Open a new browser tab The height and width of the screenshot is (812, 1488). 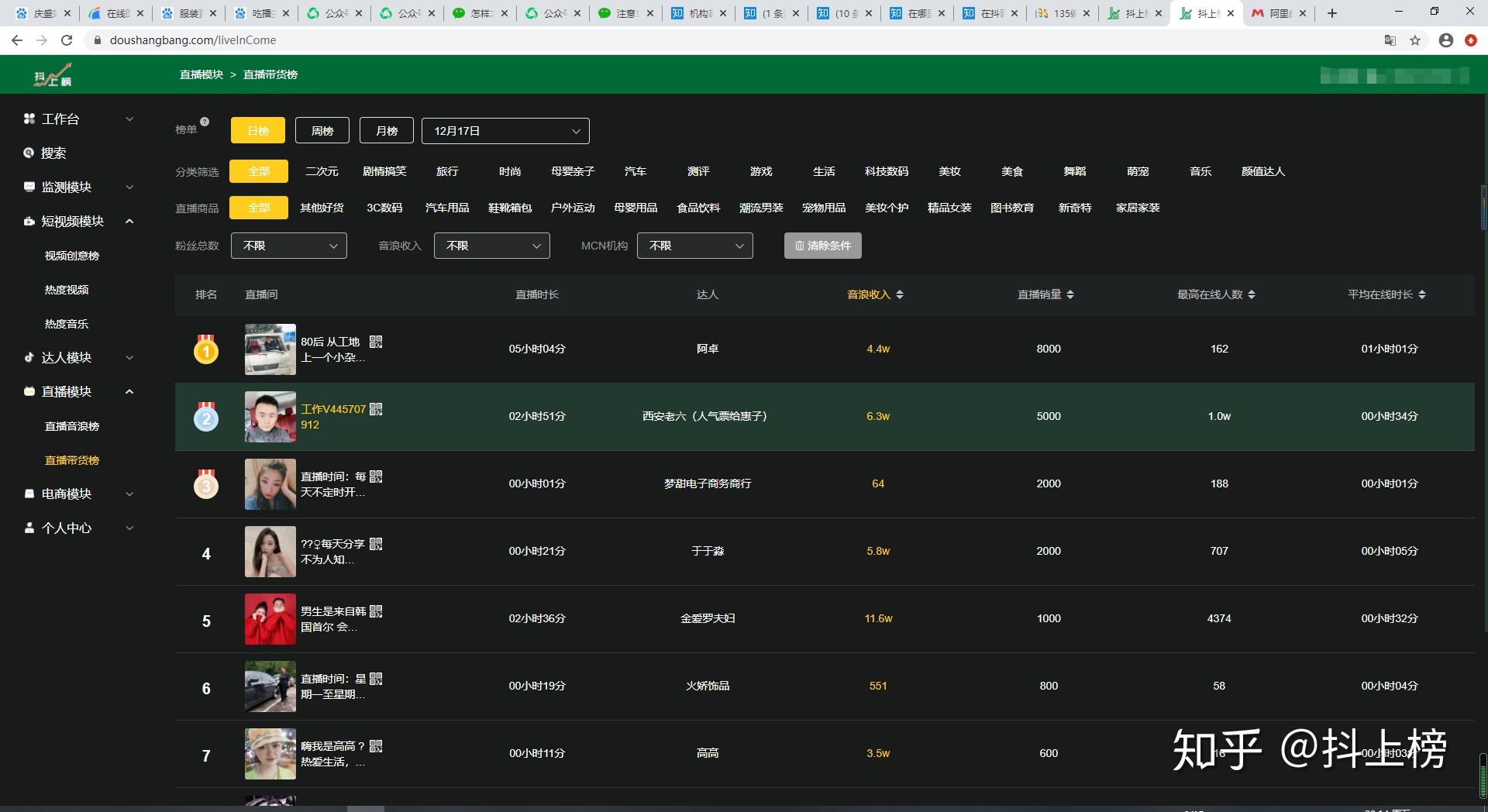pyautogui.click(x=1332, y=13)
